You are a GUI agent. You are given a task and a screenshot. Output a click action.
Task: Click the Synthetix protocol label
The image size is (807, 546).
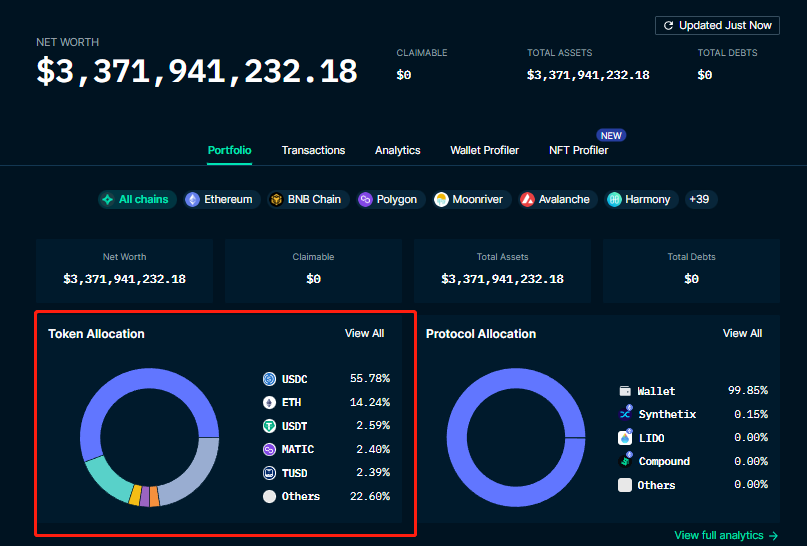coord(667,414)
